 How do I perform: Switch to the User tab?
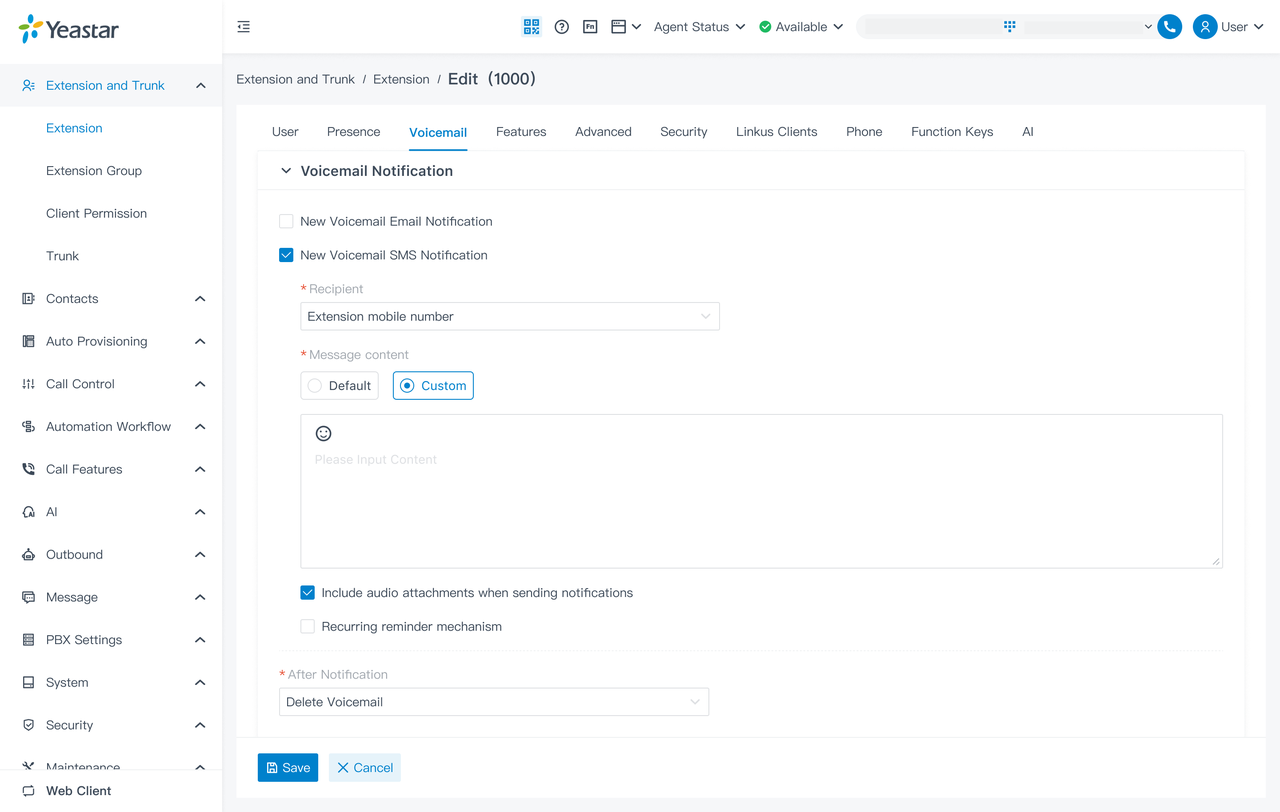285,132
